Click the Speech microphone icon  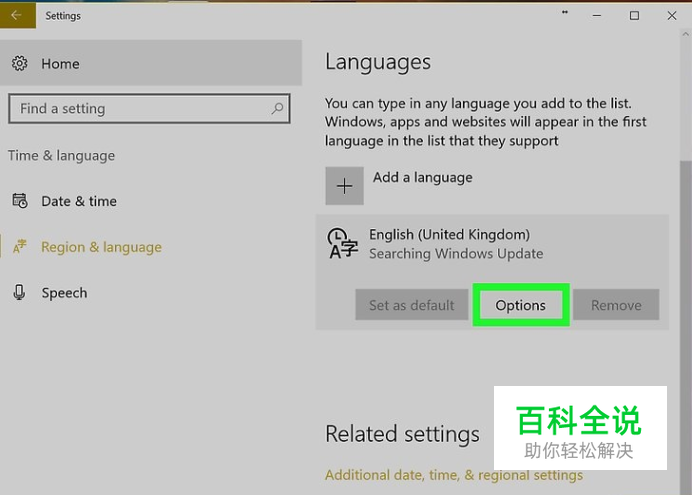tap(19, 292)
